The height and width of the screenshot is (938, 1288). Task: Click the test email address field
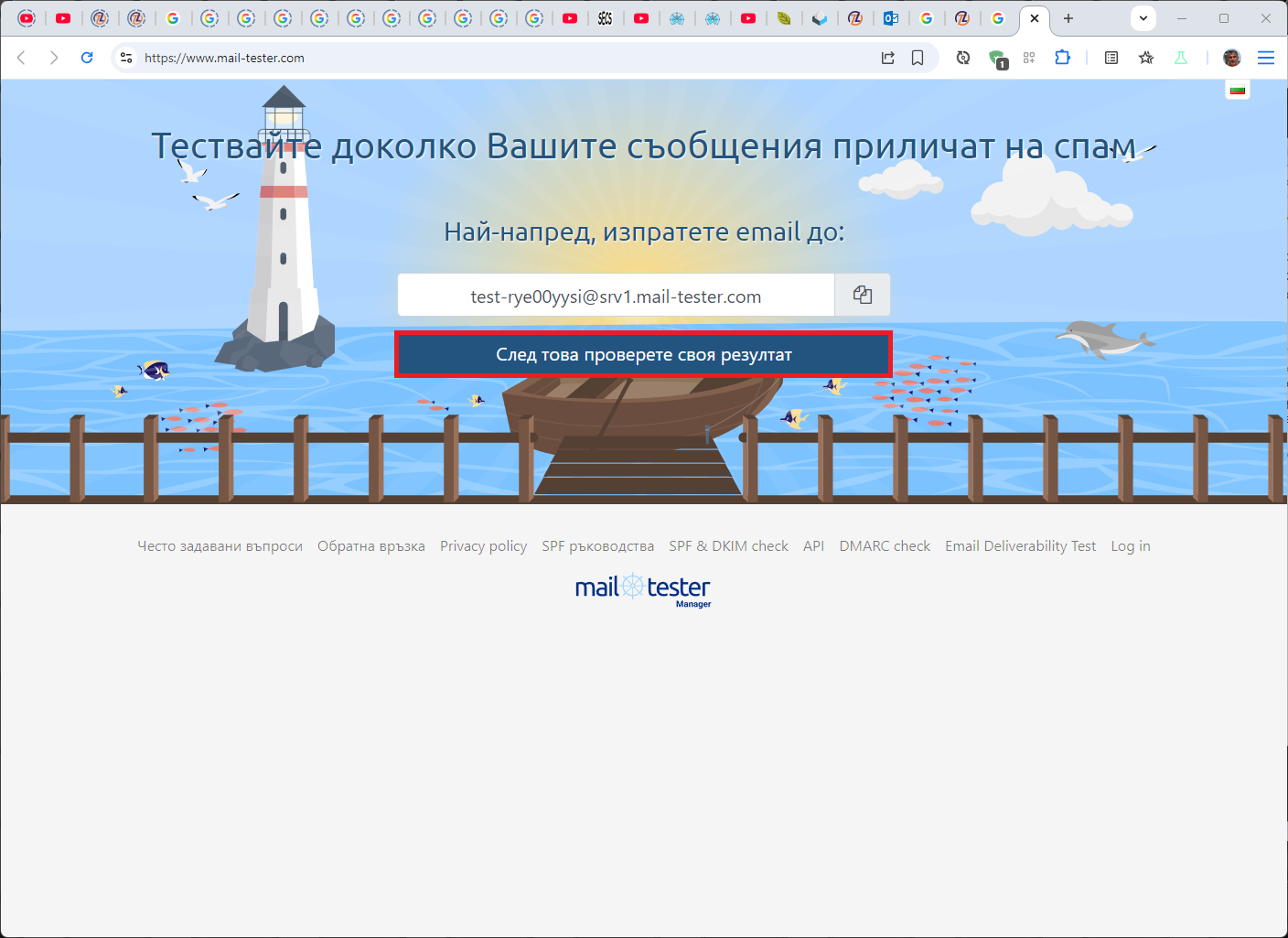point(616,296)
